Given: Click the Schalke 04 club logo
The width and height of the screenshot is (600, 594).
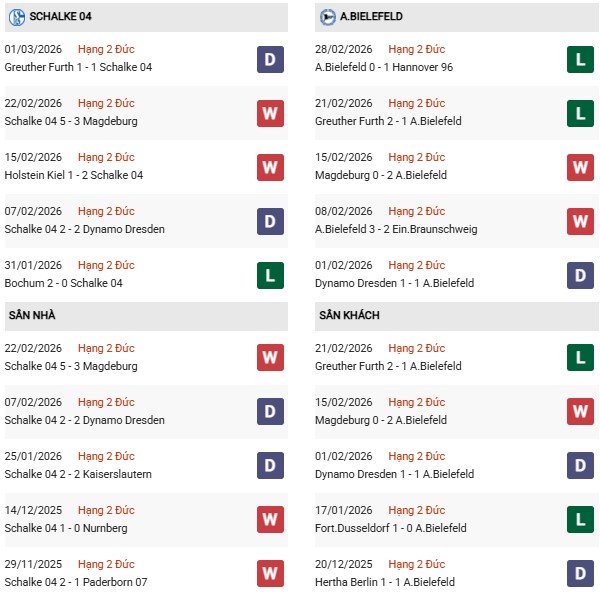Looking at the screenshot, I should pyautogui.click(x=17, y=17).
